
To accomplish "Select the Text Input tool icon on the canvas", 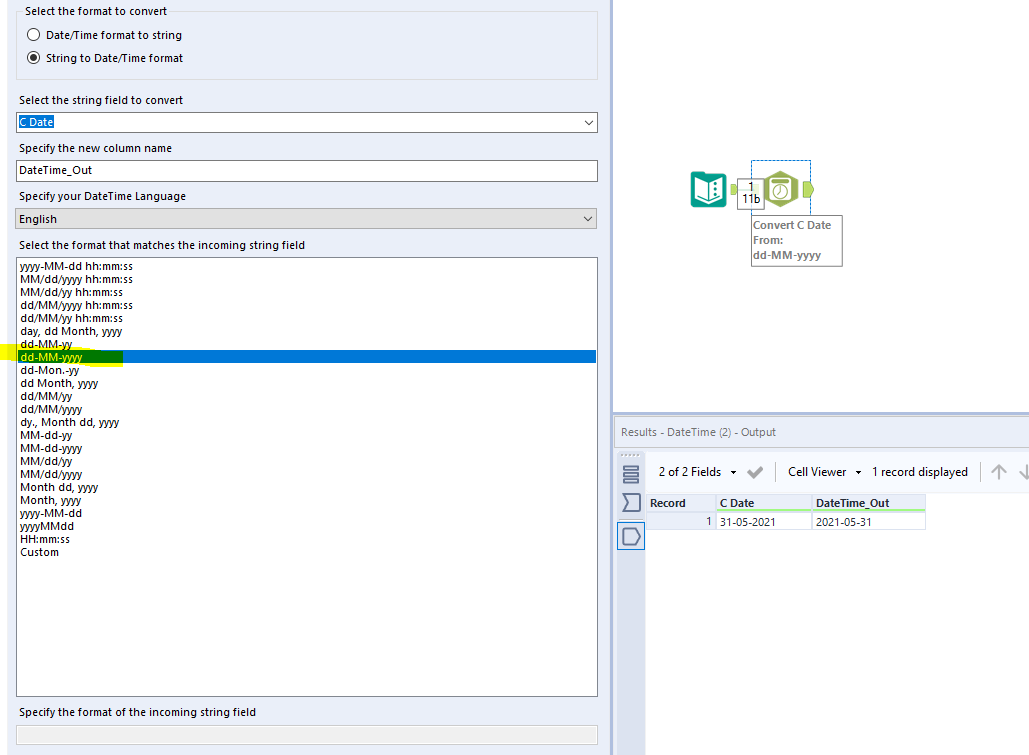I will pos(709,187).
